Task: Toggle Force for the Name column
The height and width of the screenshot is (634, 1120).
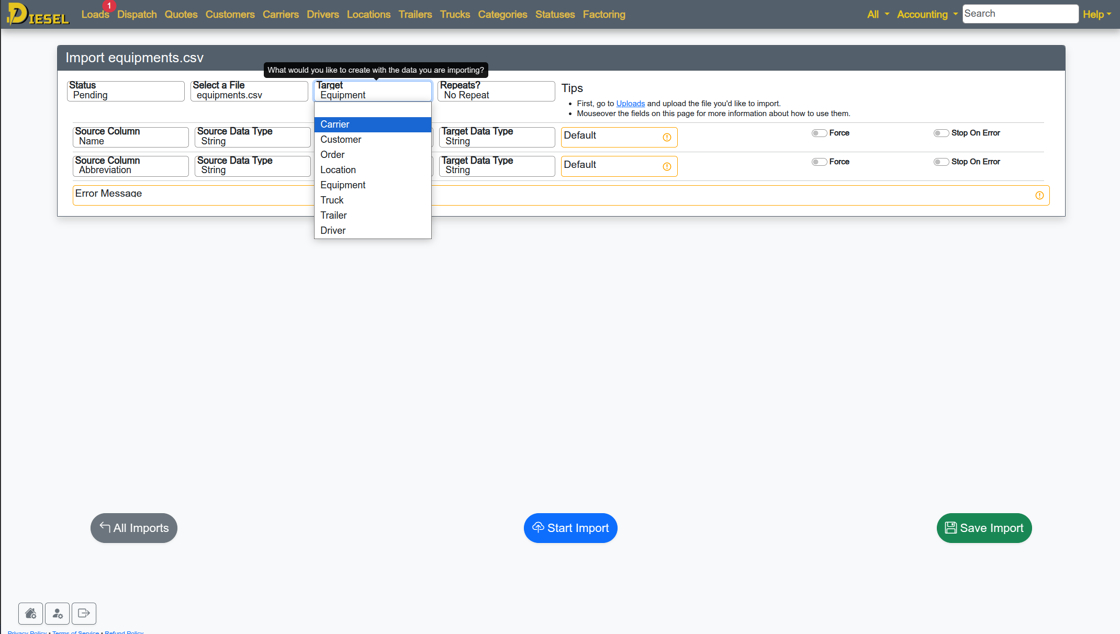Action: [x=819, y=133]
